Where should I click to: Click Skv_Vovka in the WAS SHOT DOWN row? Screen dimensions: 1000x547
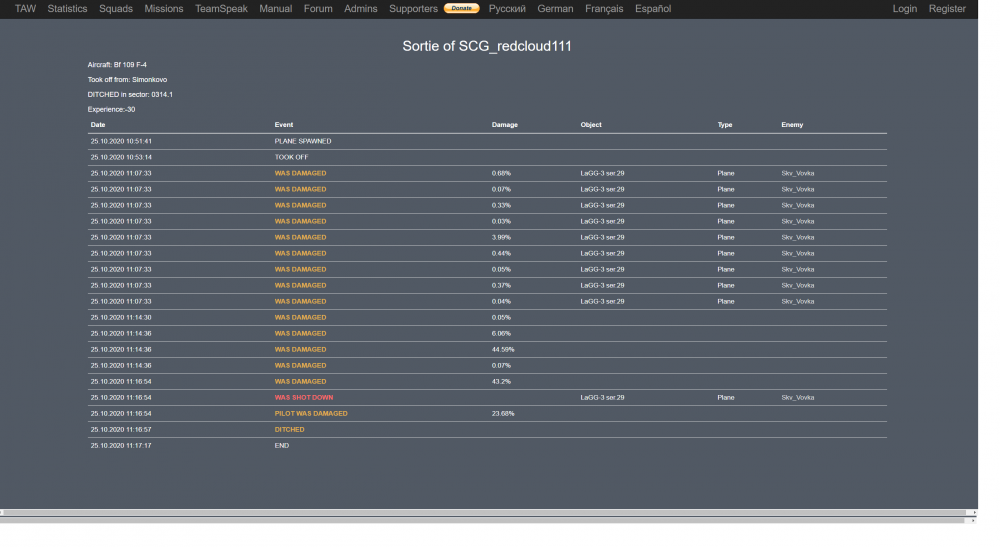point(797,398)
